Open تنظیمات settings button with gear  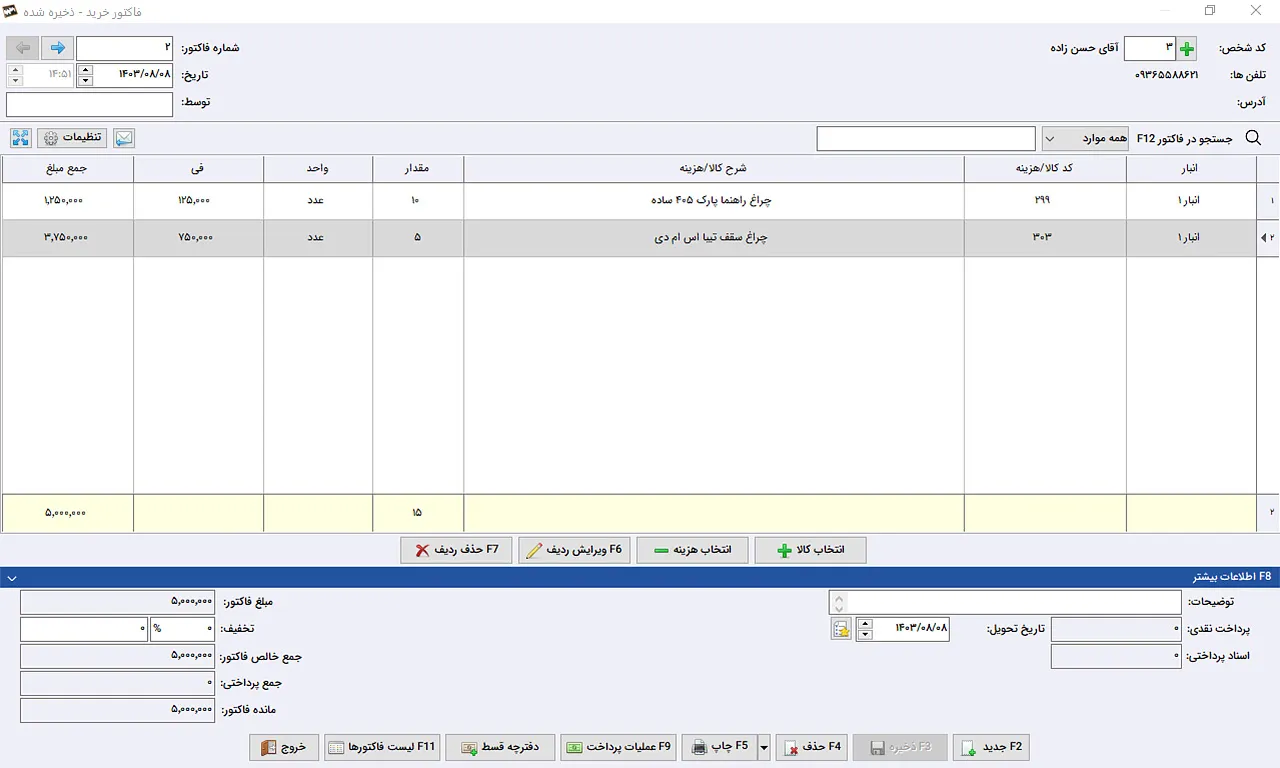point(73,138)
